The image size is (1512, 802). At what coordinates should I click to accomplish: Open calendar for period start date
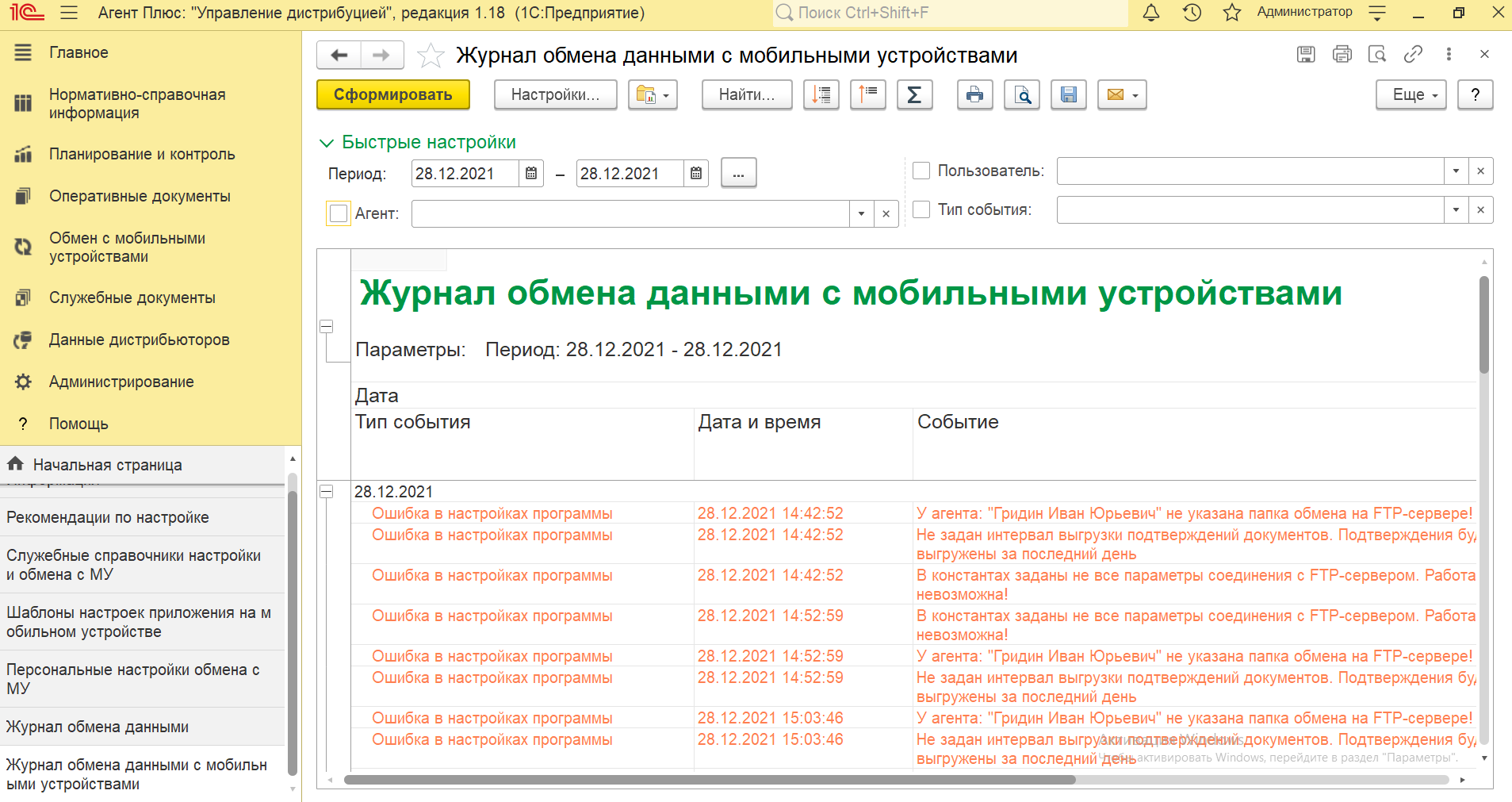(531, 174)
